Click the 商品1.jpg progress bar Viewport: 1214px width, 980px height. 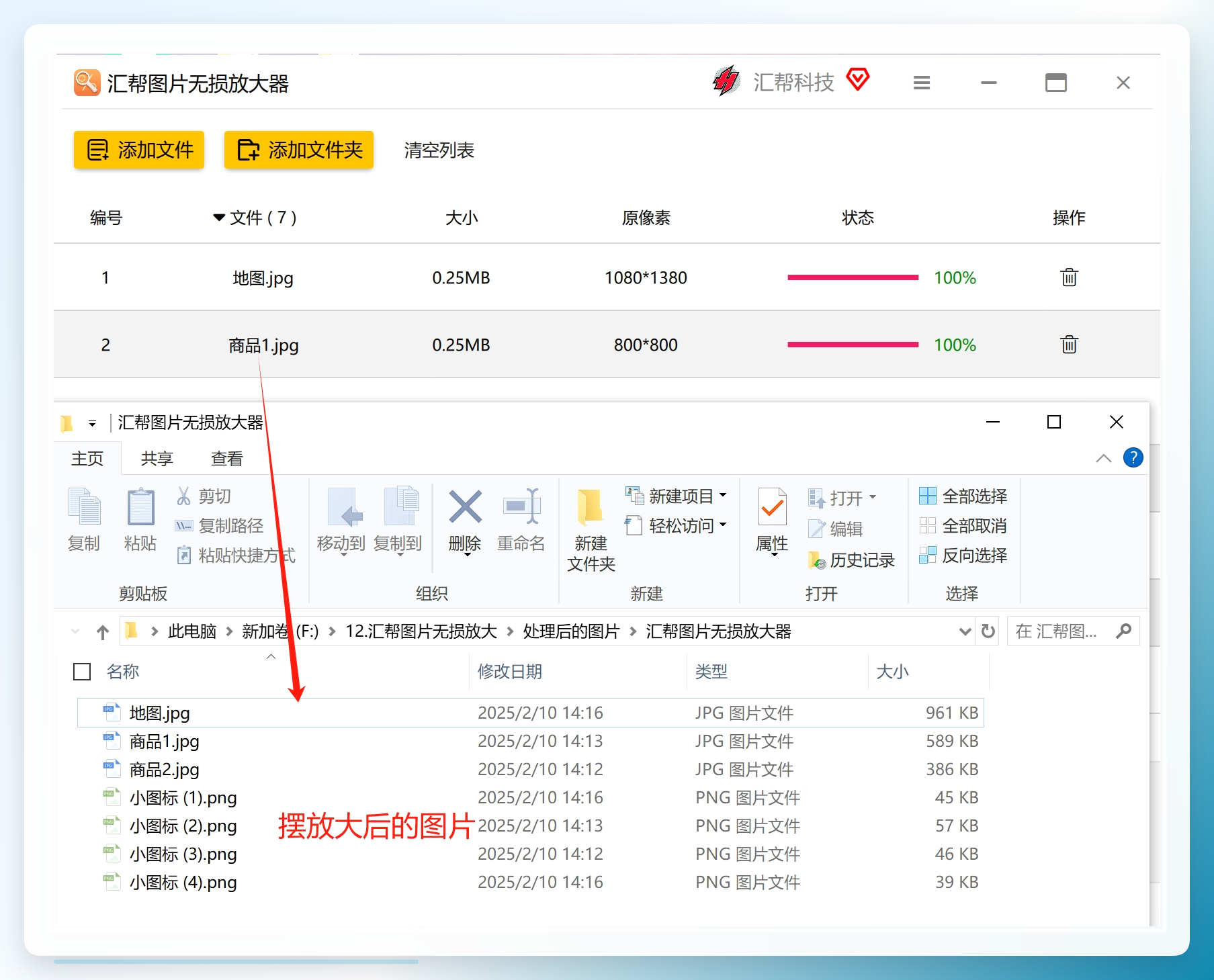[853, 345]
